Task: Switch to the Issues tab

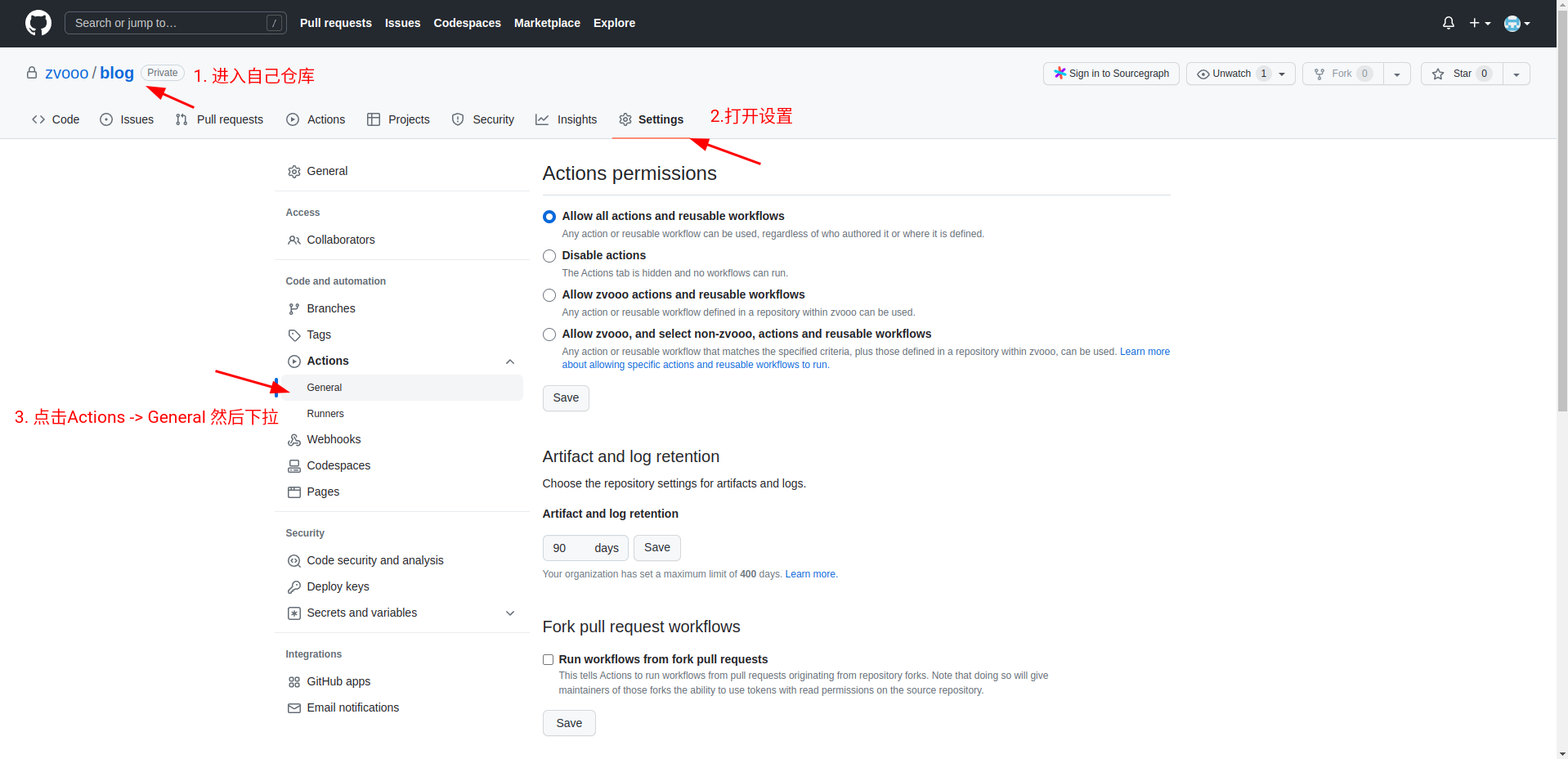Action: coord(127,119)
